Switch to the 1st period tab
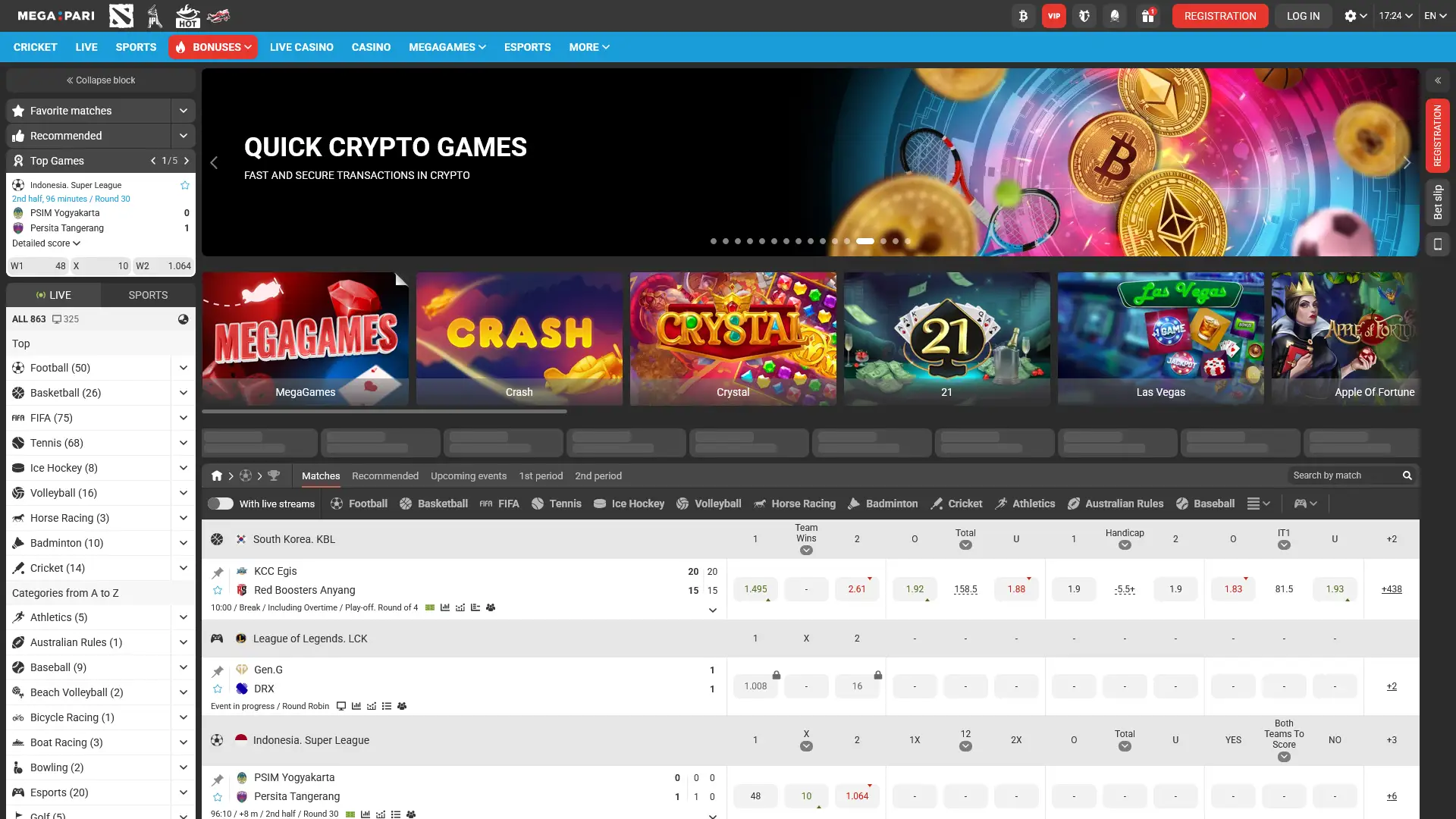This screenshot has height=819, width=1456. tap(541, 475)
